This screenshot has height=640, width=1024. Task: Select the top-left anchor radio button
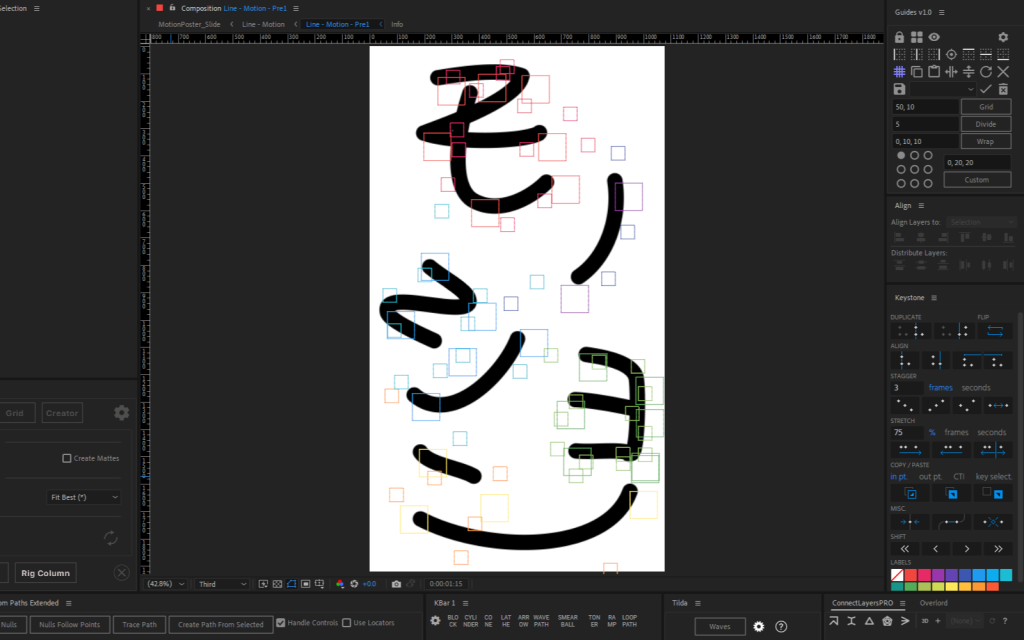(x=901, y=155)
